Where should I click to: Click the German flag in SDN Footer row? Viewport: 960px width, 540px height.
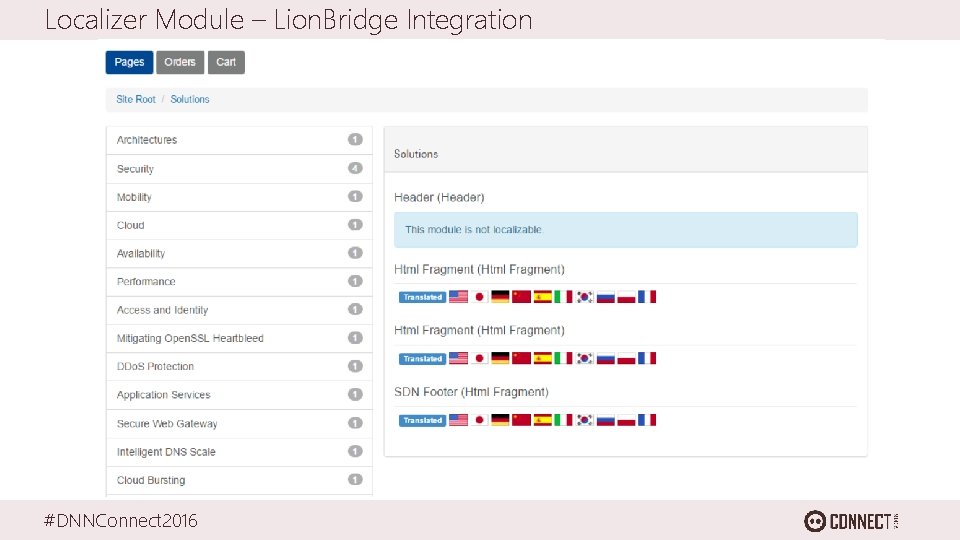[500, 420]
